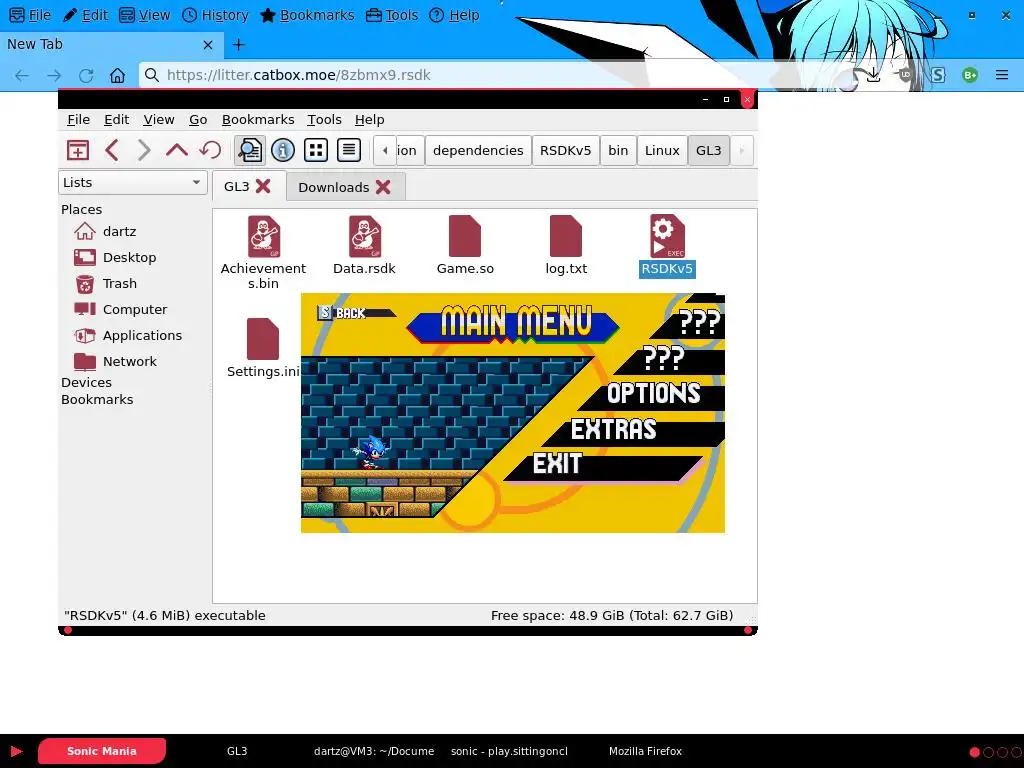Select the Data.rsdk file icon
The height and width of the screenshot is (768, 1024).
(364, 236)
